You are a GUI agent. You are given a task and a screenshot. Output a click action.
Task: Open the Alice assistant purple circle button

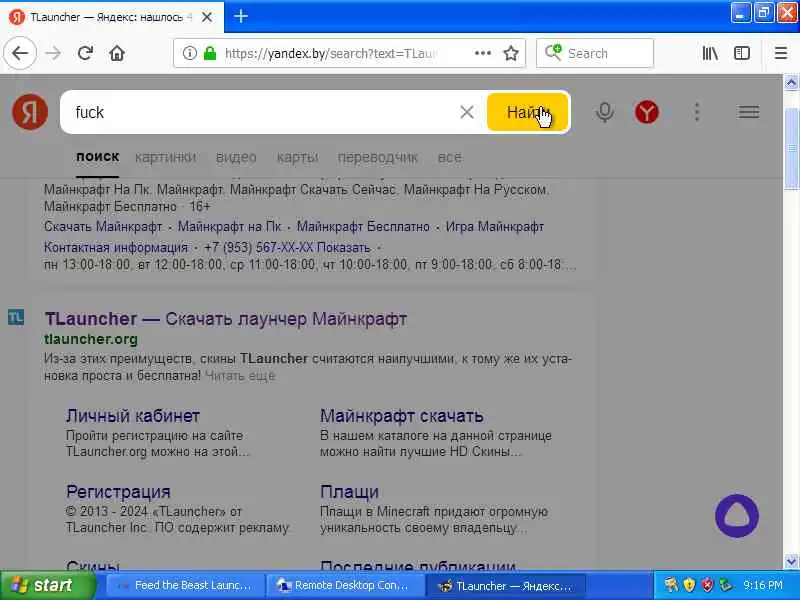pyautogui.click(x=737, y=516)
